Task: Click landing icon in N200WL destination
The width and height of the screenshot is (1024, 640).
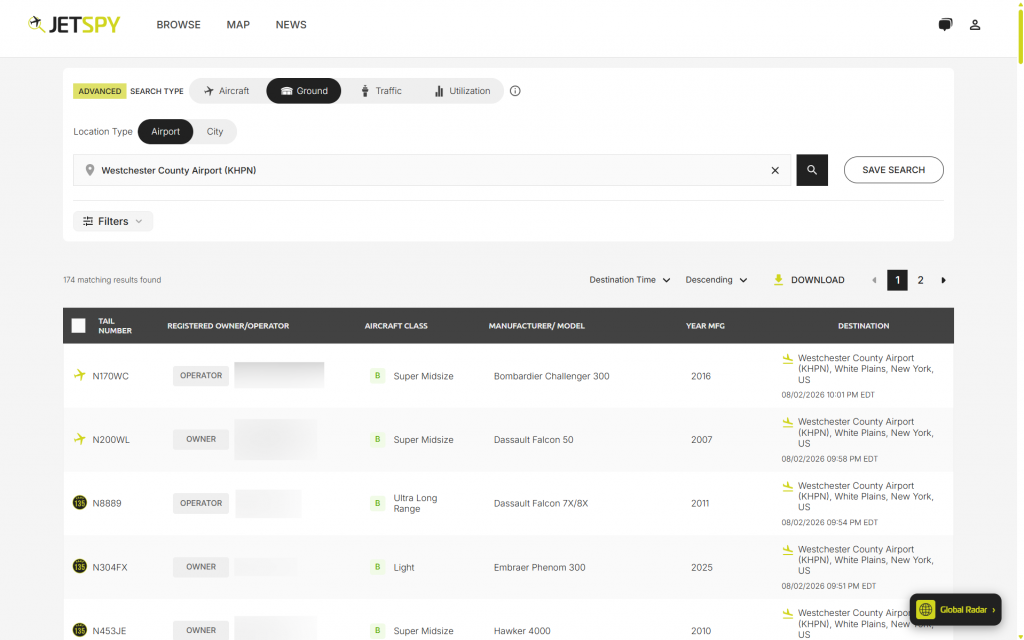Action: 788,422
